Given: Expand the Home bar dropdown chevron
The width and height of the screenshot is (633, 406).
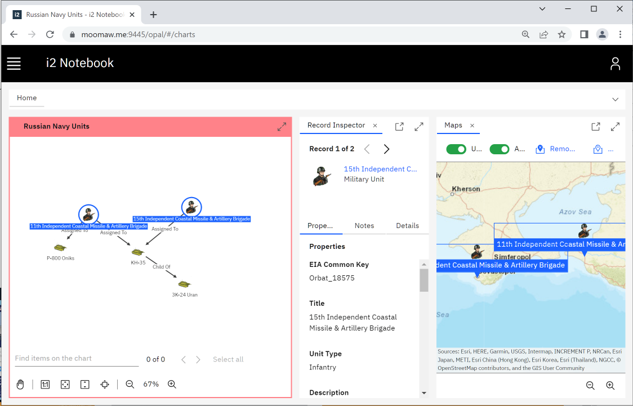Looking at the screenshot, I should pos(615,99).
